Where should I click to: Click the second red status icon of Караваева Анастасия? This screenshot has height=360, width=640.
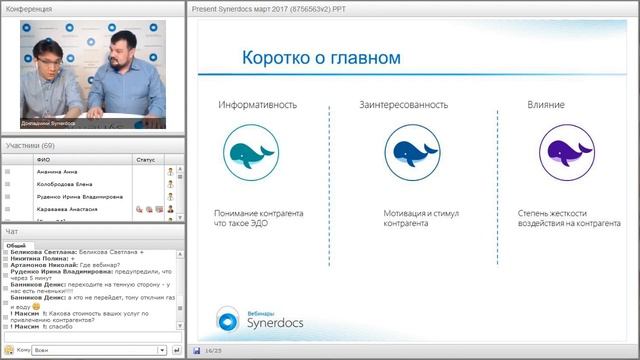(149, 209)
